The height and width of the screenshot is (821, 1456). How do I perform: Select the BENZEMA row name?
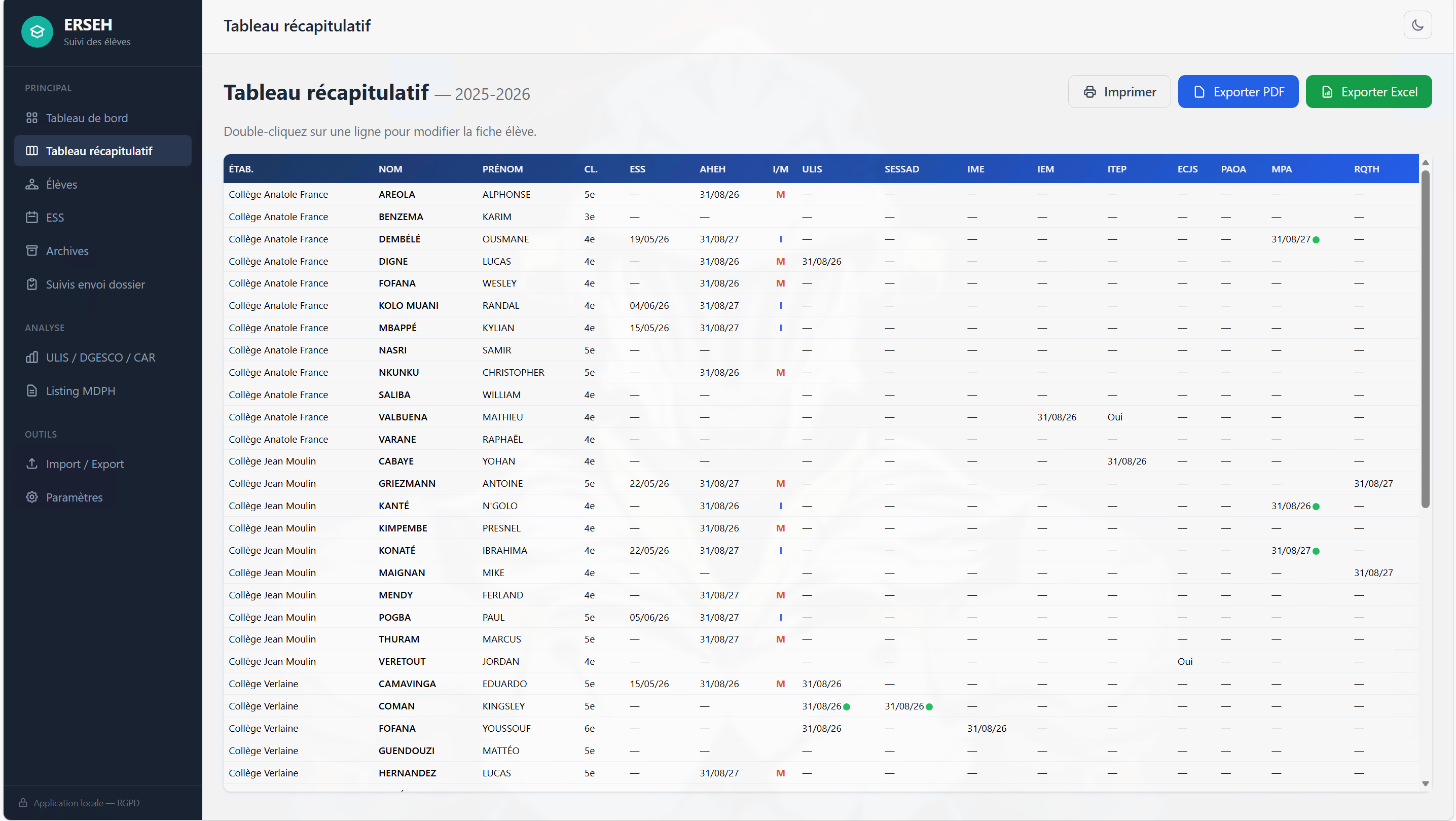pyautogui.click(x=400, y=217)
